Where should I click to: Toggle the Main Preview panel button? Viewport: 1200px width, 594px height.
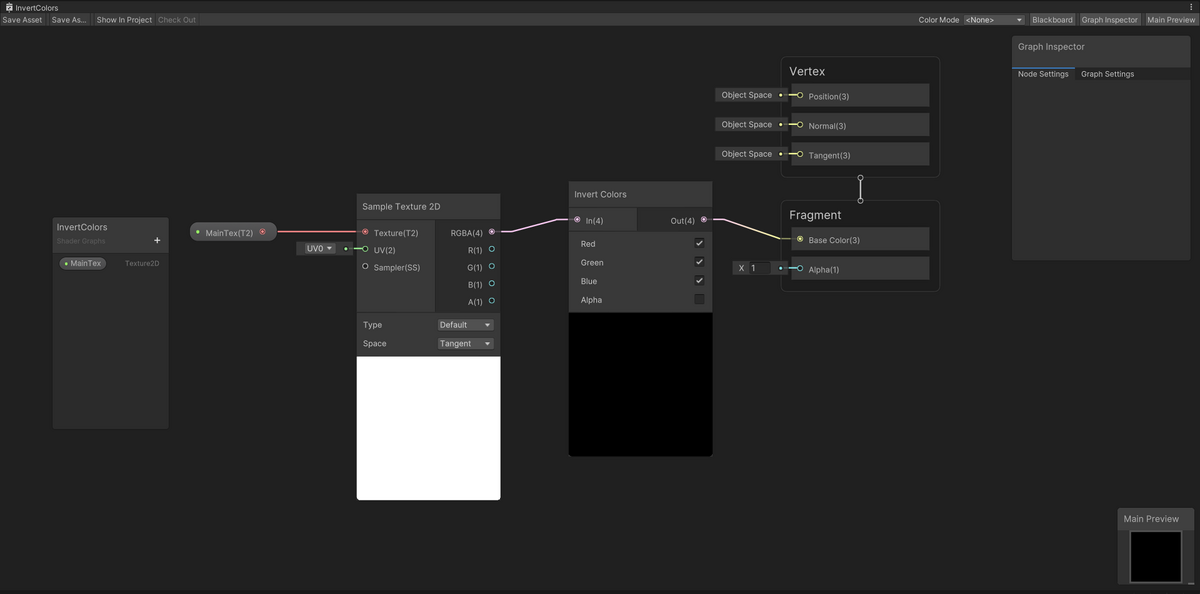[x=1170, y=20]
